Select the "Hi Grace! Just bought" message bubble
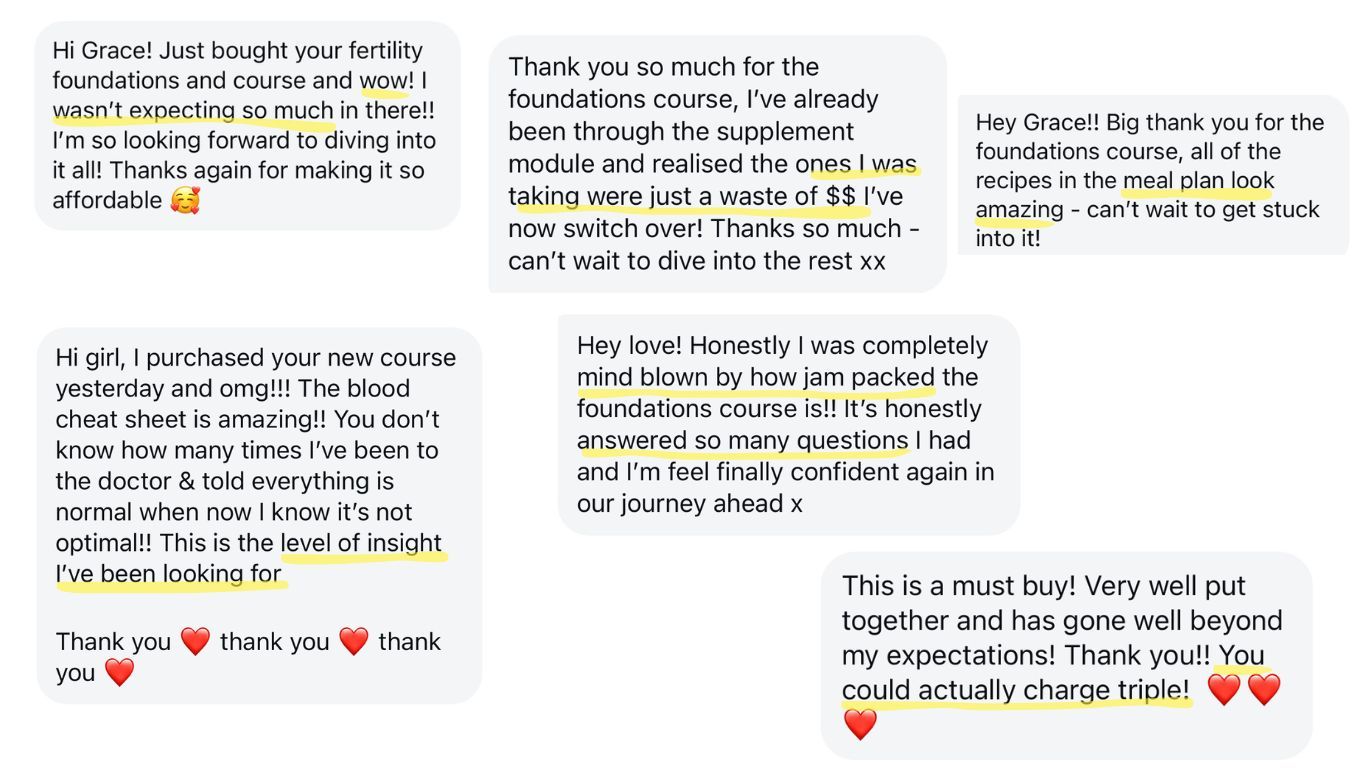Screen dimensions: 1366x768 tap(247, 125)
